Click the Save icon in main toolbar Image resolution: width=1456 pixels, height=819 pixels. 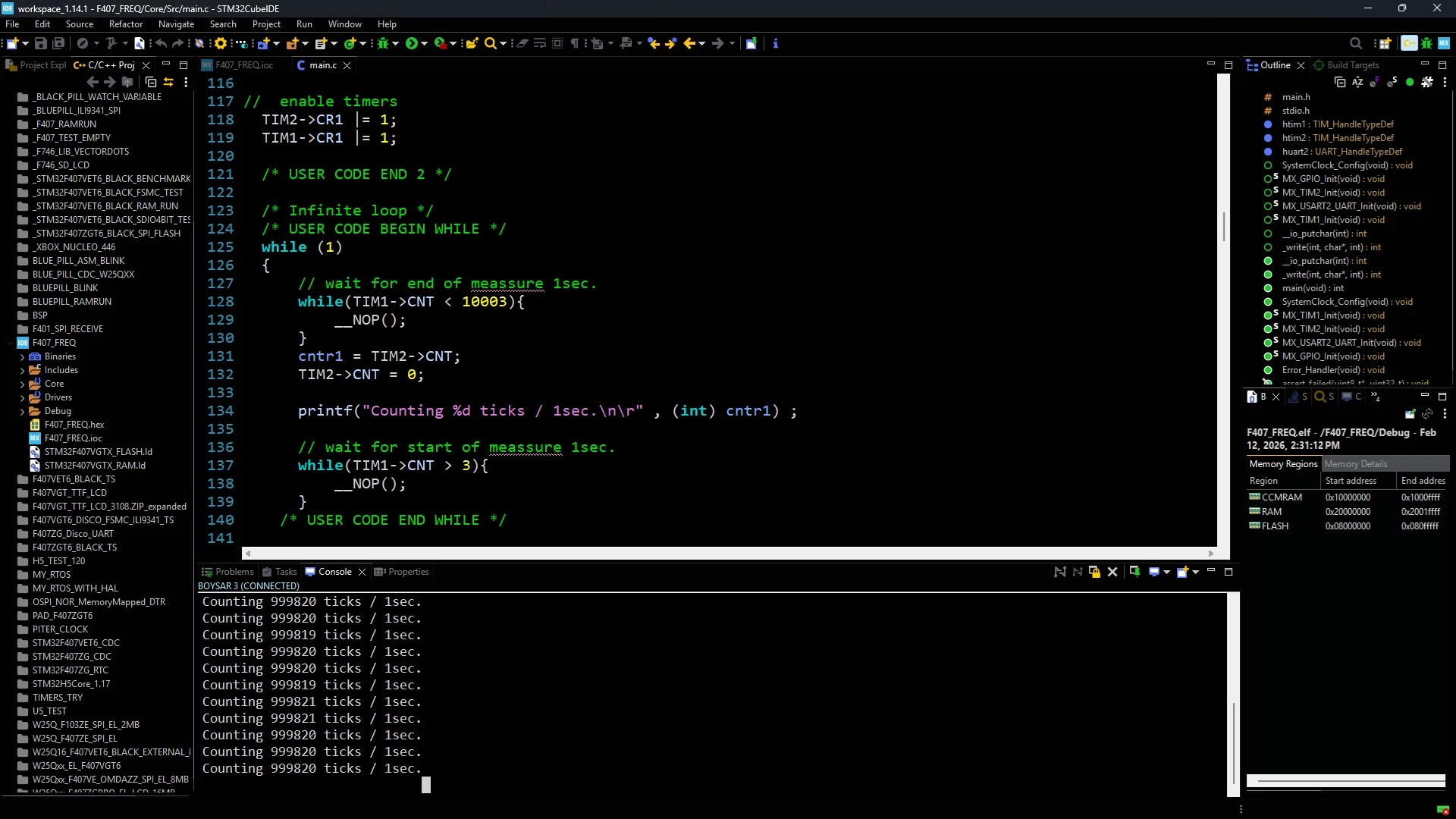pyautogui.click(x=41, y=43)
